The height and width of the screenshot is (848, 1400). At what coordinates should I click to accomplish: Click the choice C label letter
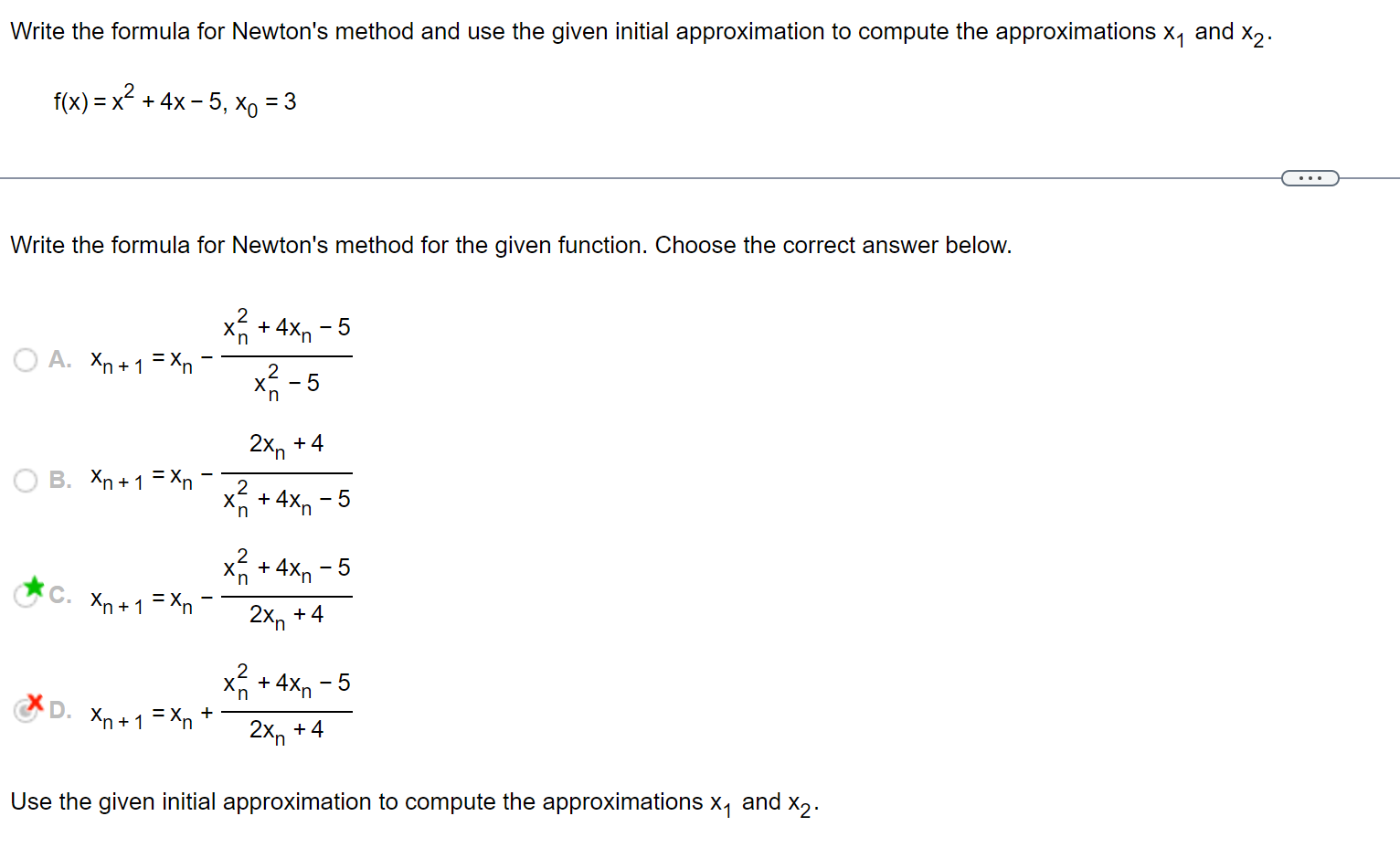57,594
